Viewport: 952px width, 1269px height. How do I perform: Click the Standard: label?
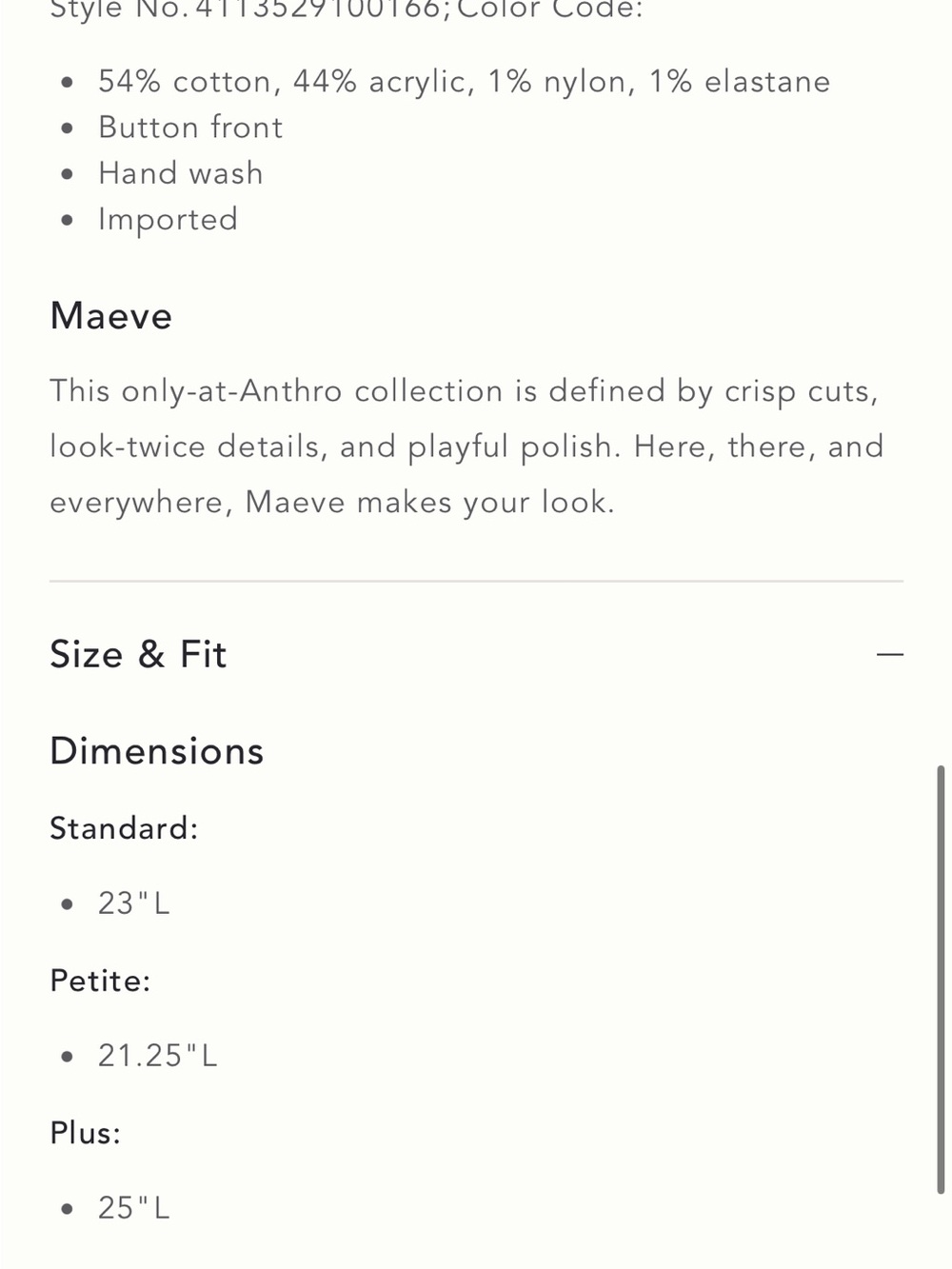[x=124, y=828]
